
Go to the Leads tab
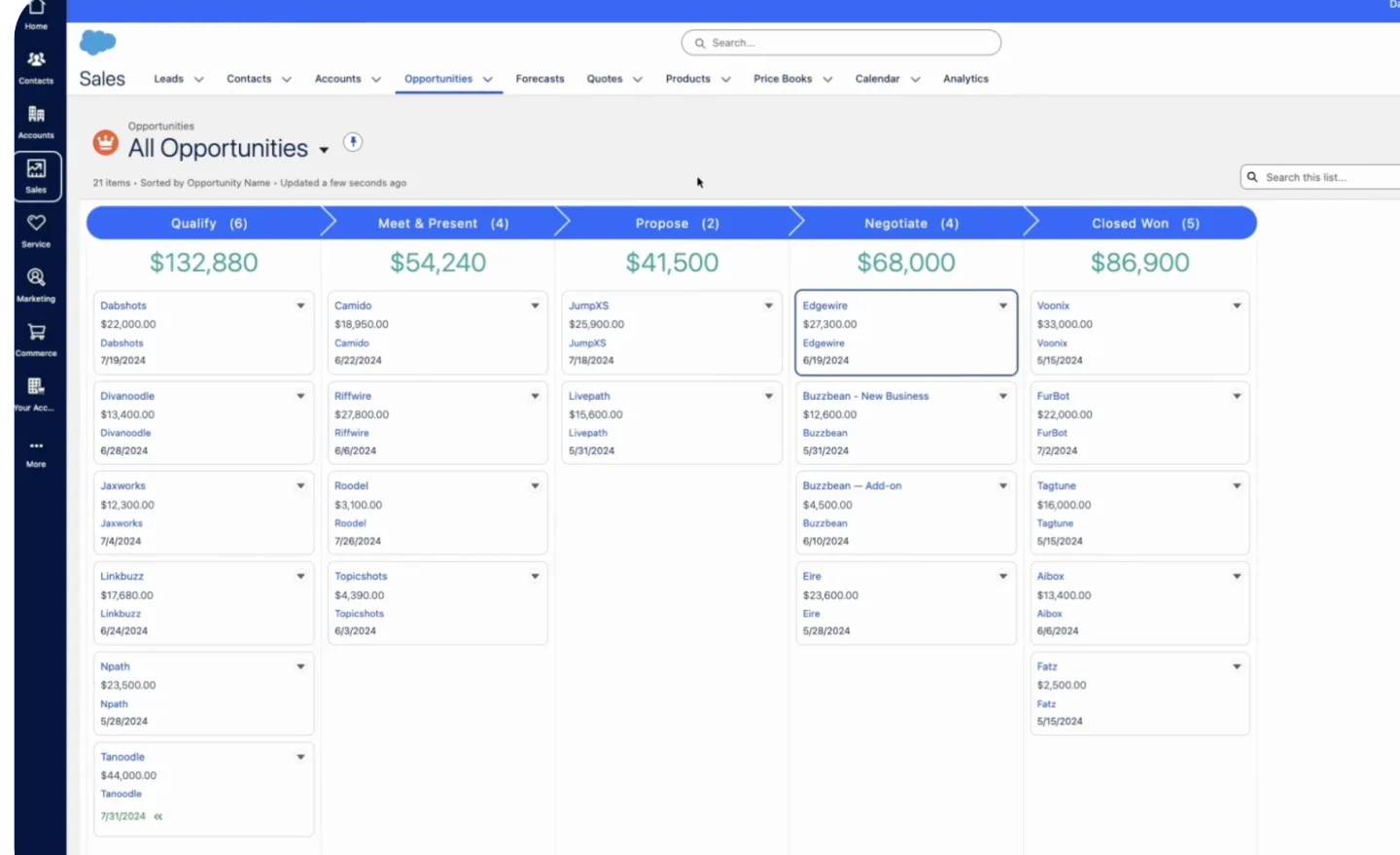pyautogui.click(x=168, y=79)
